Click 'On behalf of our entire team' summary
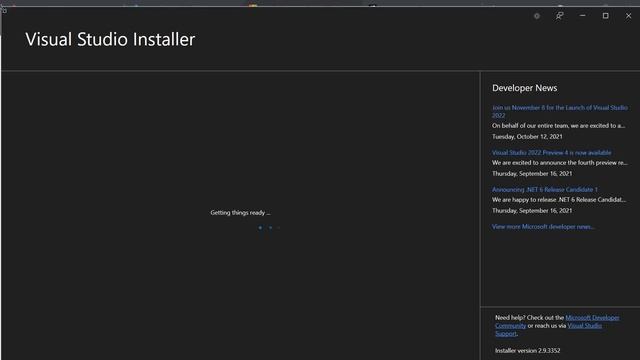Viewport: 640px width, 360px height. [x=558, y=126]
